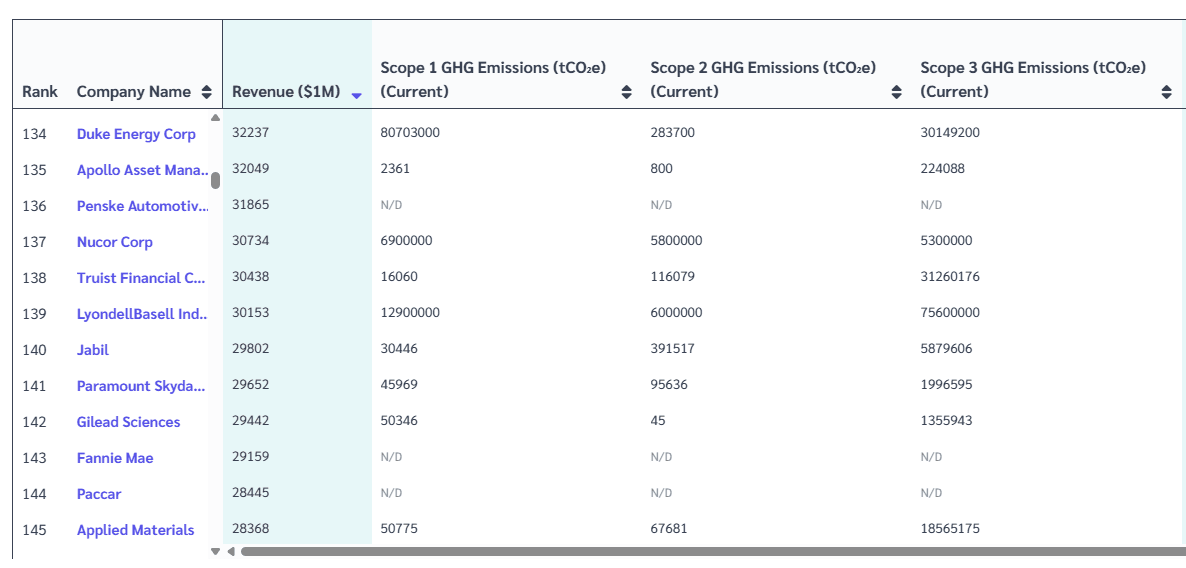
Task: Select Scope 3 value 1996595
Action: [946, 384]
